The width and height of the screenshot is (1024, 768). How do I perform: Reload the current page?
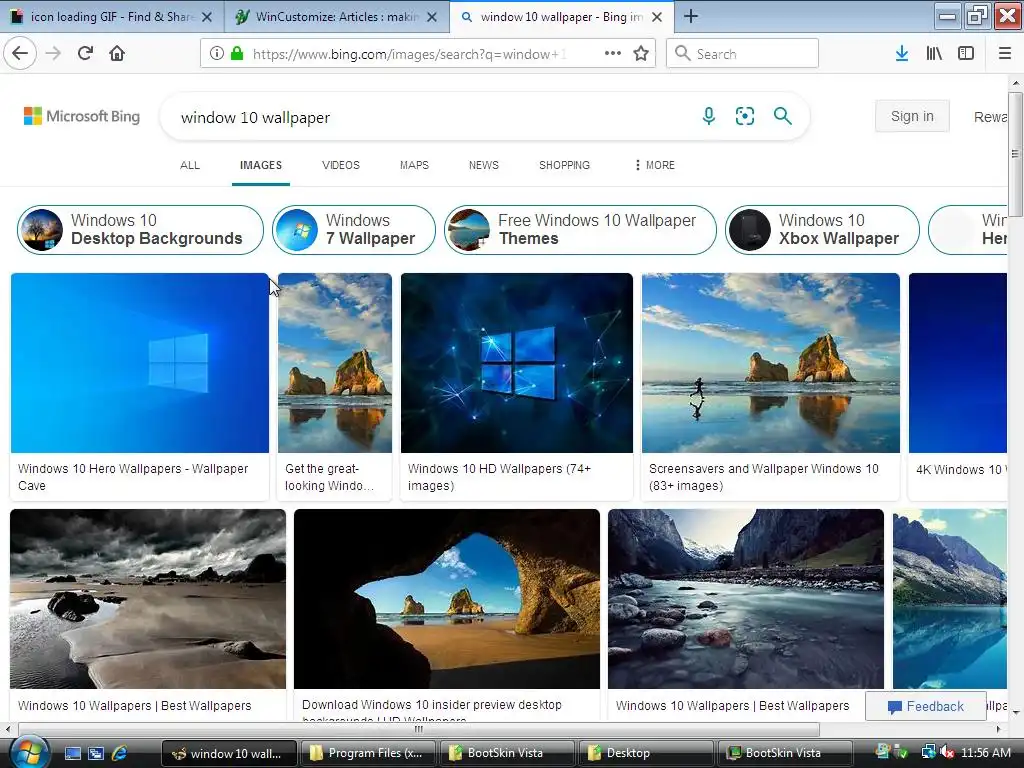[x=85, y=54]
